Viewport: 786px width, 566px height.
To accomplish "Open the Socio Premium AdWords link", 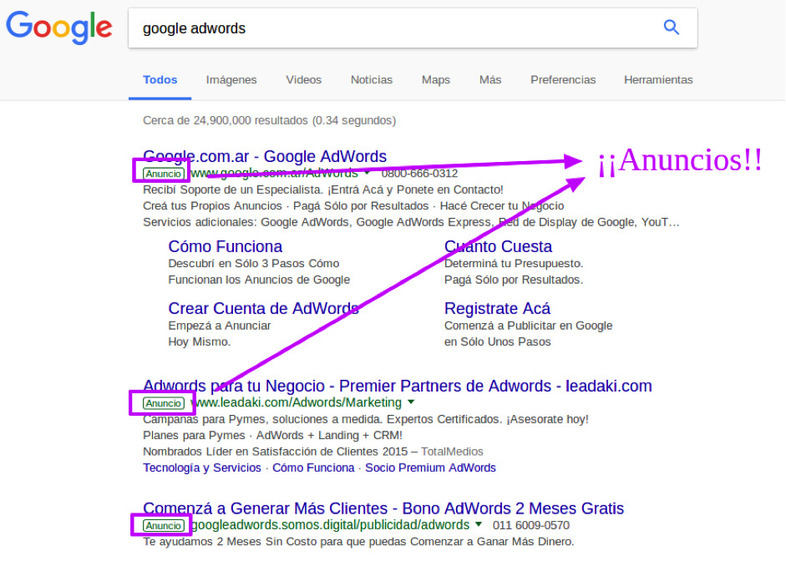I will pyautogui.click(x=430, y=468).
